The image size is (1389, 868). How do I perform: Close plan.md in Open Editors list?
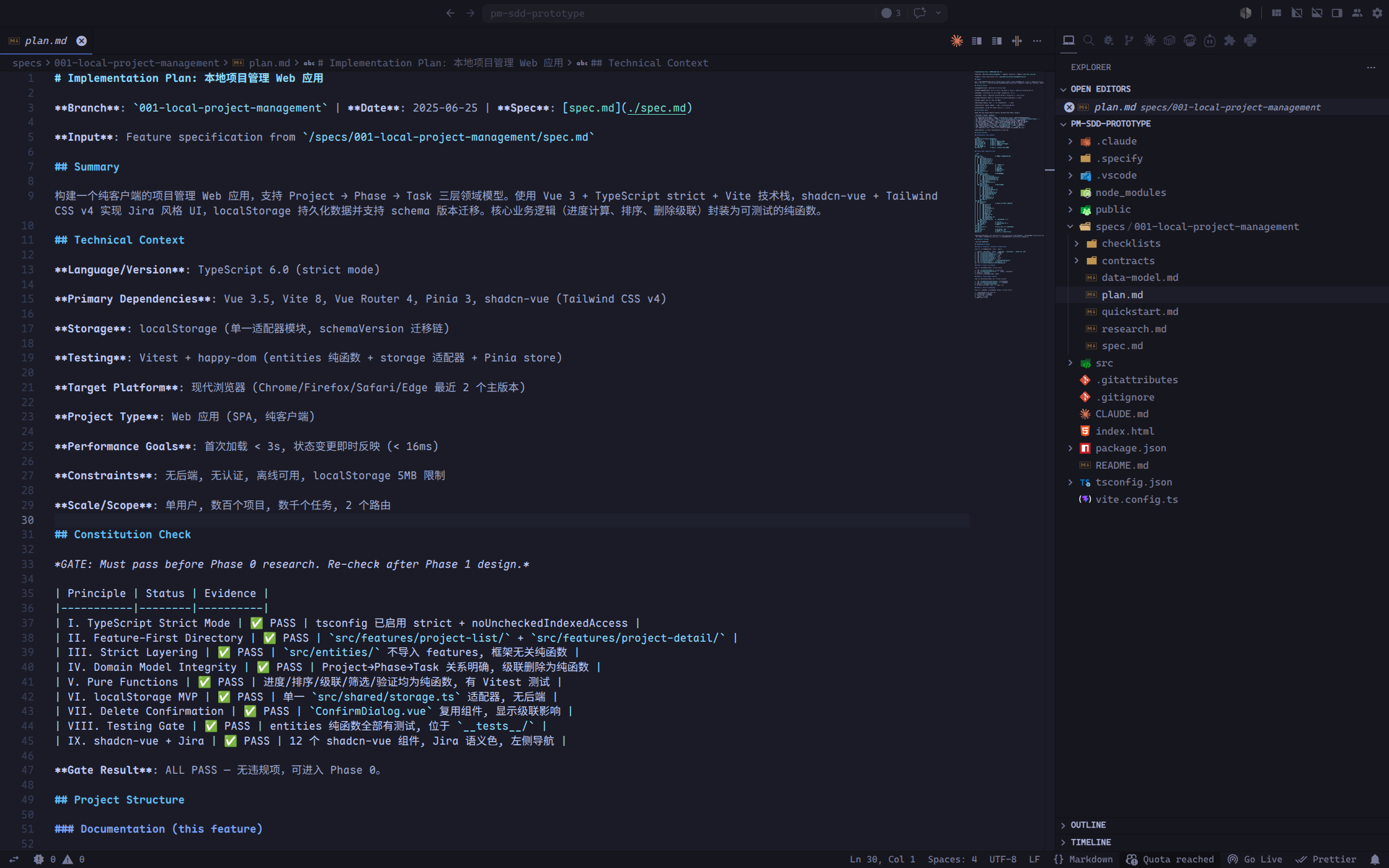1069,107
